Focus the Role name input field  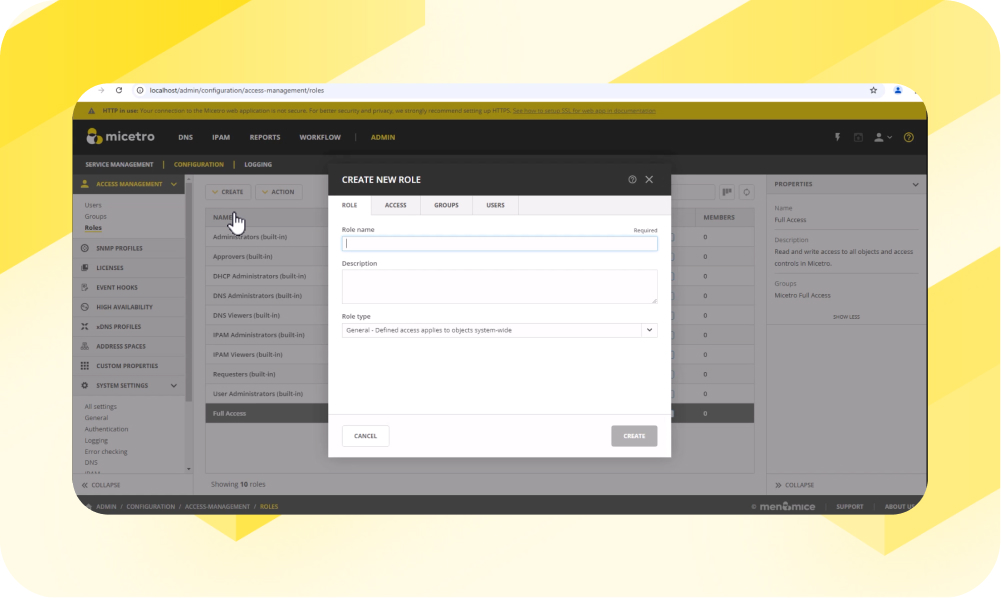[499, 243]
